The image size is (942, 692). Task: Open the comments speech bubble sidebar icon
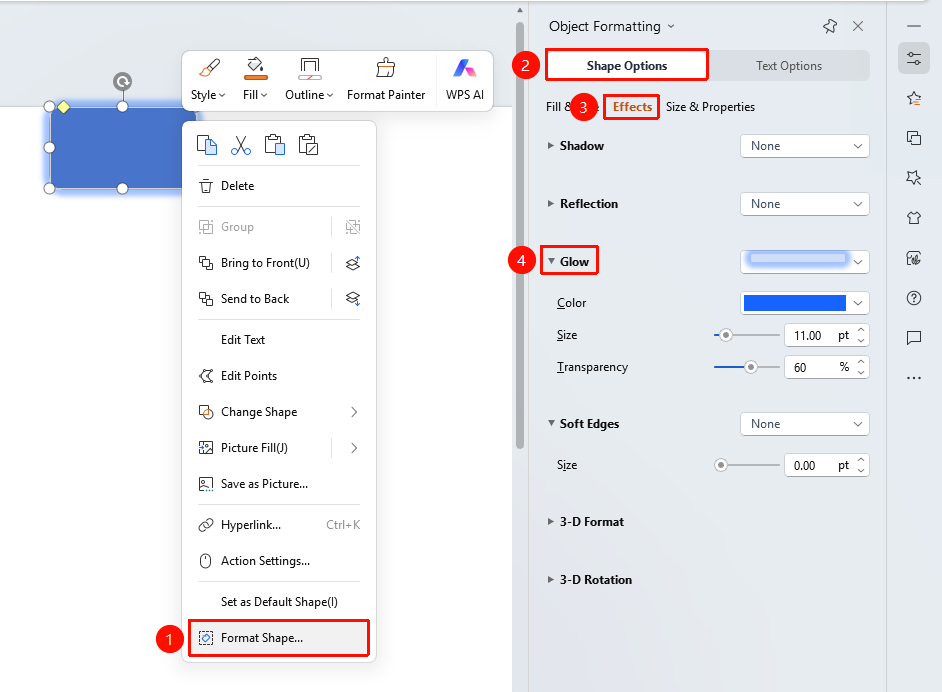pos(914,338)
